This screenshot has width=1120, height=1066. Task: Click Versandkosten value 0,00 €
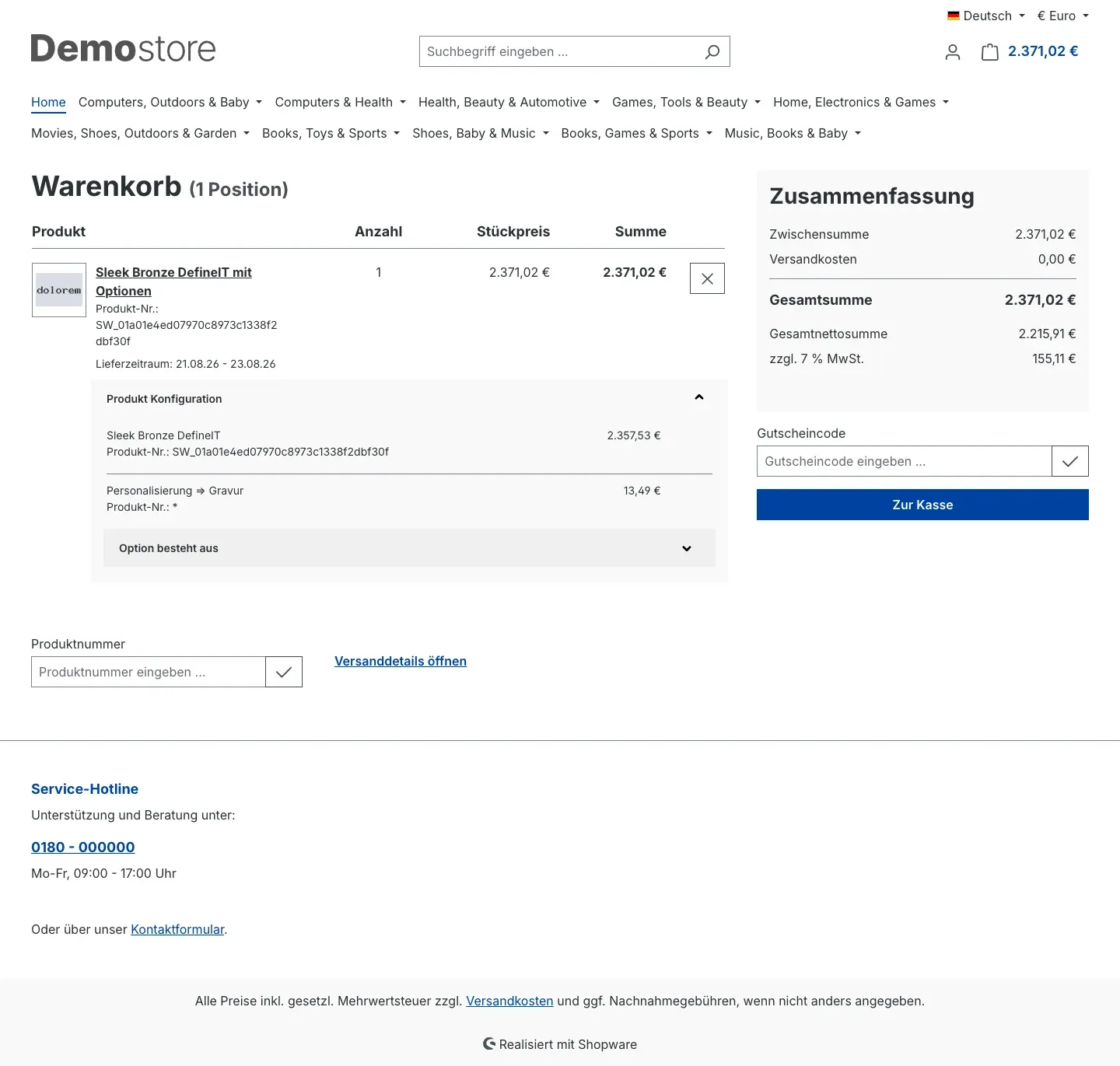pyautogui.click(x=1057, y=259)
